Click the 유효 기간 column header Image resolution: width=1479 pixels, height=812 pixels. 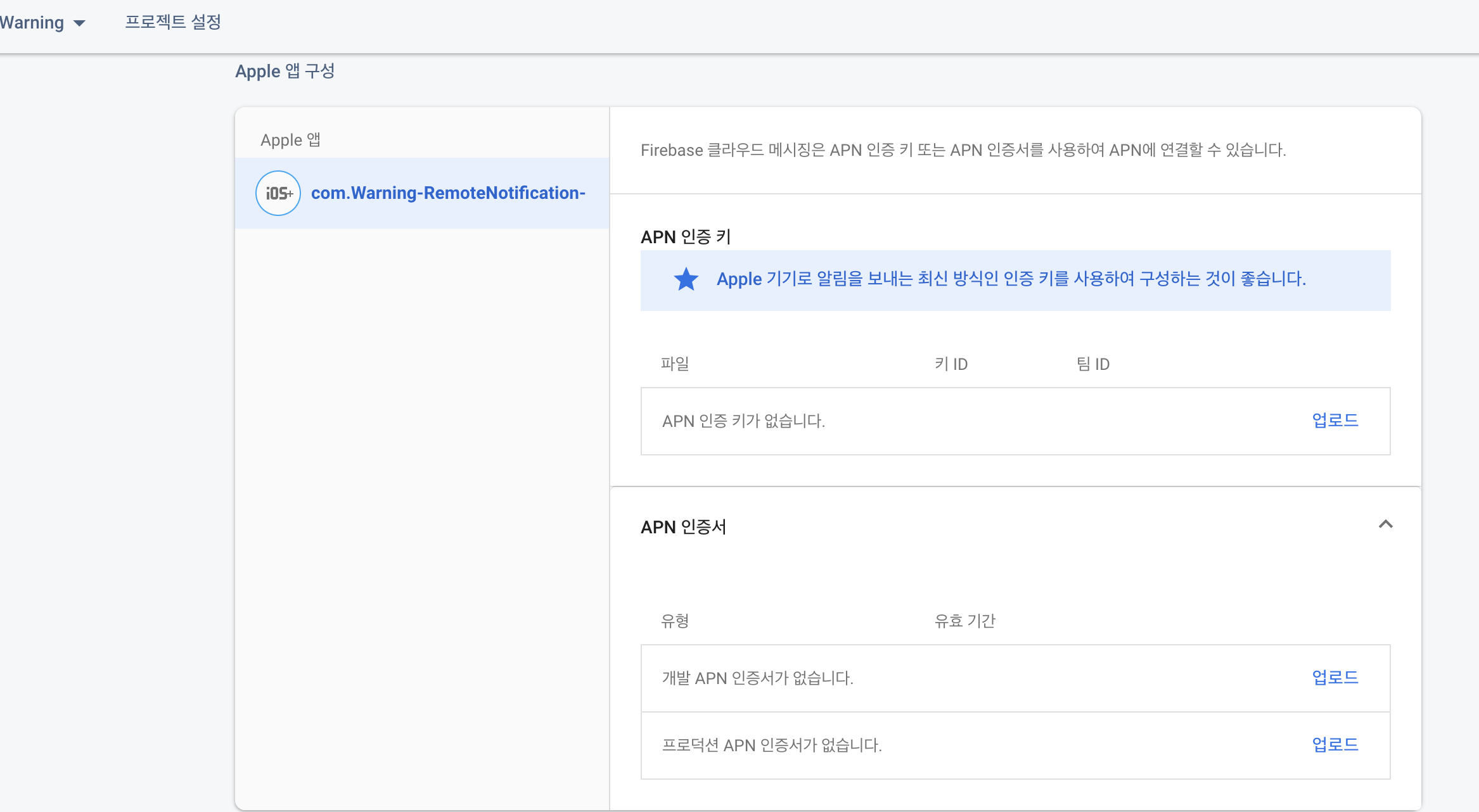(964, 621)
